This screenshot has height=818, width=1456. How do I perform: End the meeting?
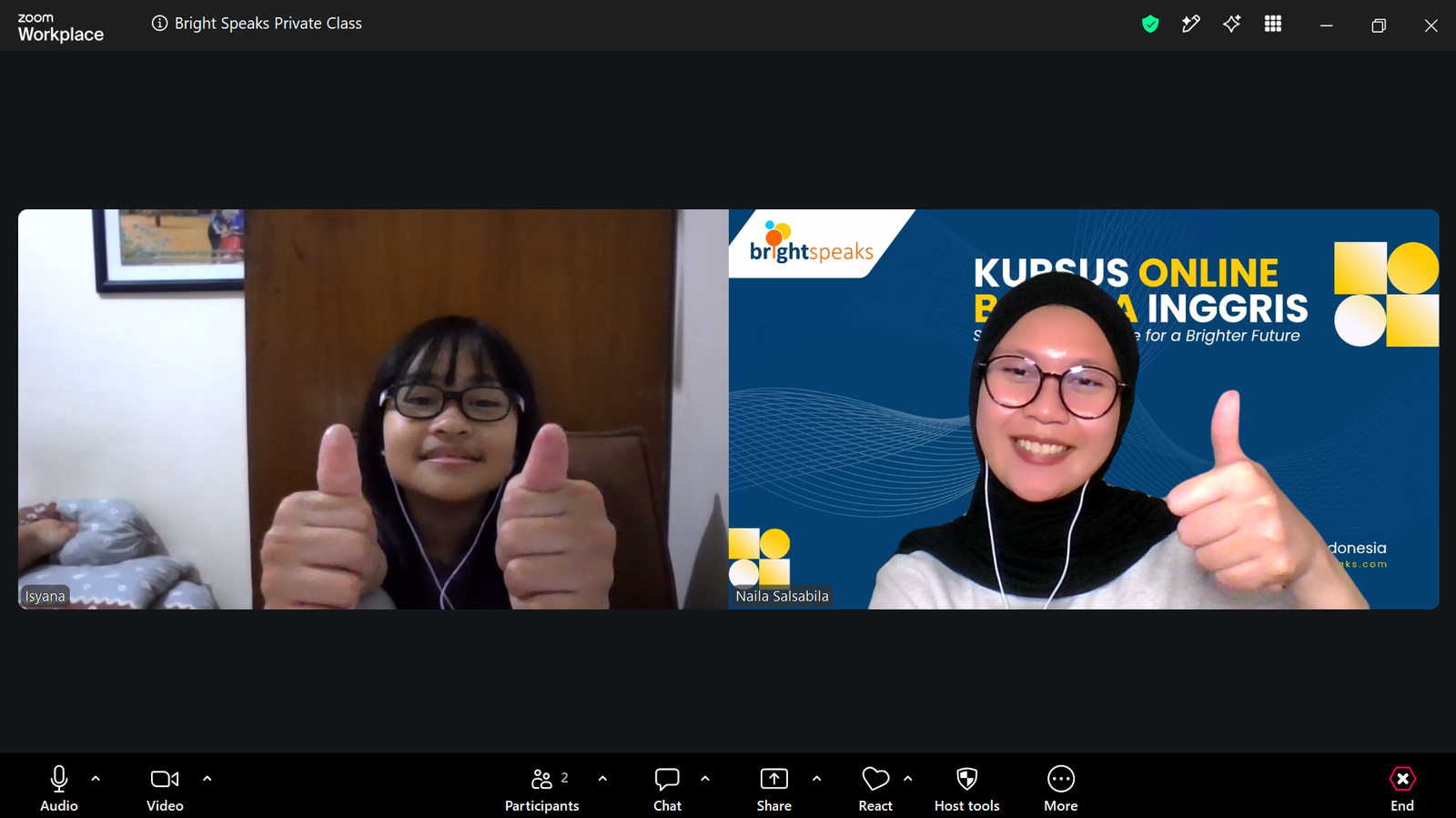(x=1402, y=788)
